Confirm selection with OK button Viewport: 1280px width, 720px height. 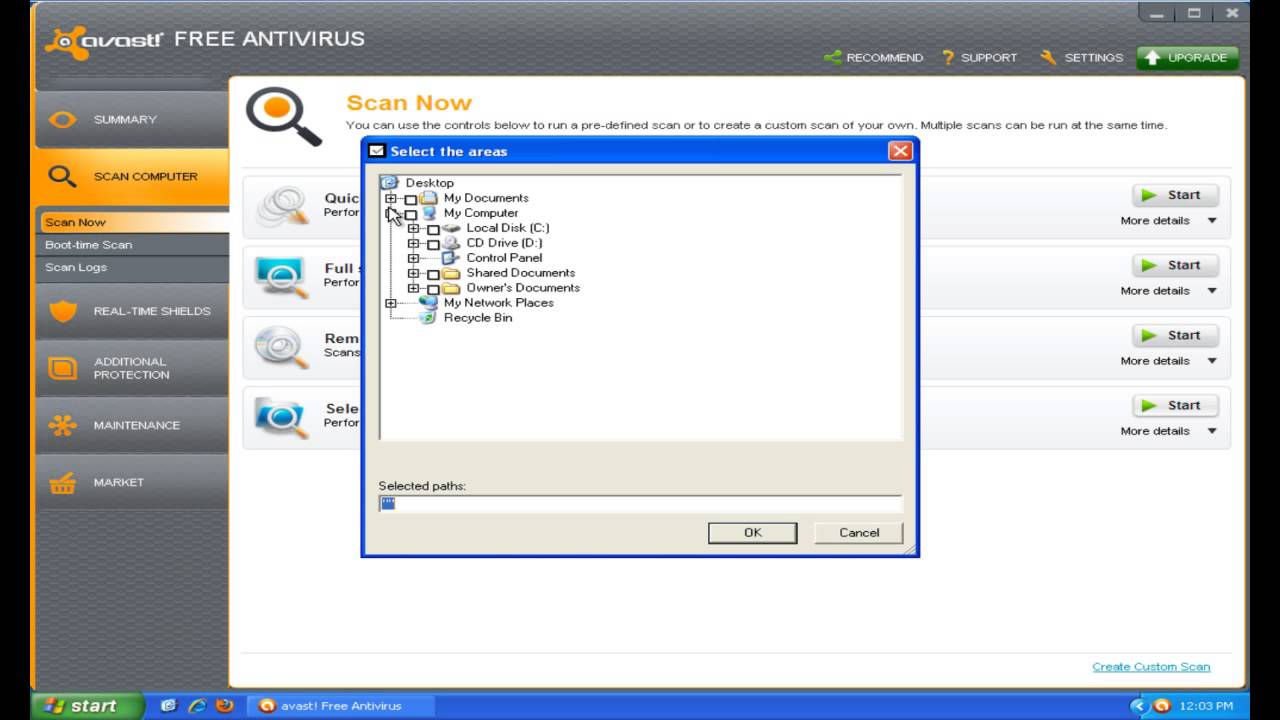pos(753,533)
